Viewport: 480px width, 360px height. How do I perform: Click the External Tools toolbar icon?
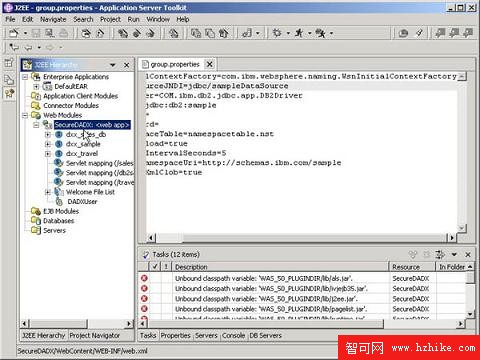[320, 33]
